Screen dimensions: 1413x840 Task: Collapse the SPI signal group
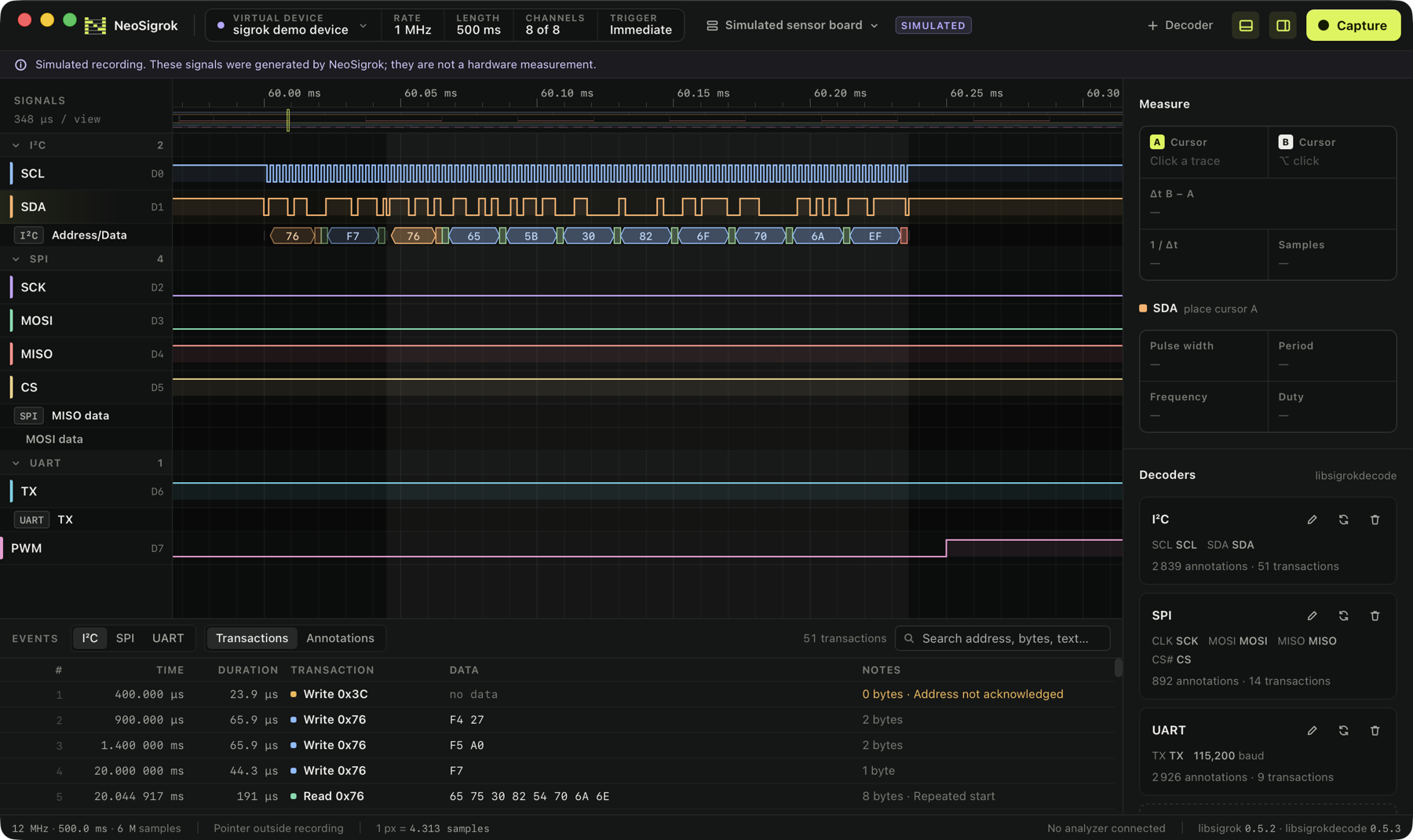click(x=16, y=259)
